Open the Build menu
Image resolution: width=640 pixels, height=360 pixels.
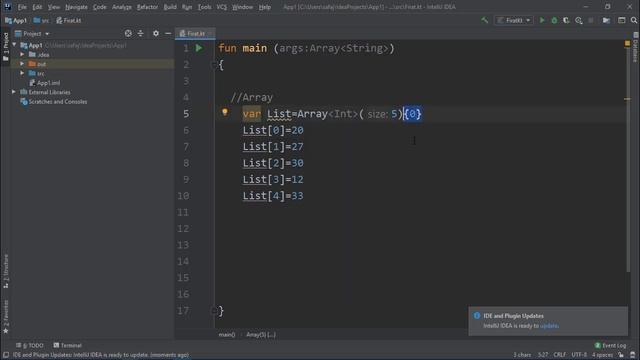[x=170, y=7]
